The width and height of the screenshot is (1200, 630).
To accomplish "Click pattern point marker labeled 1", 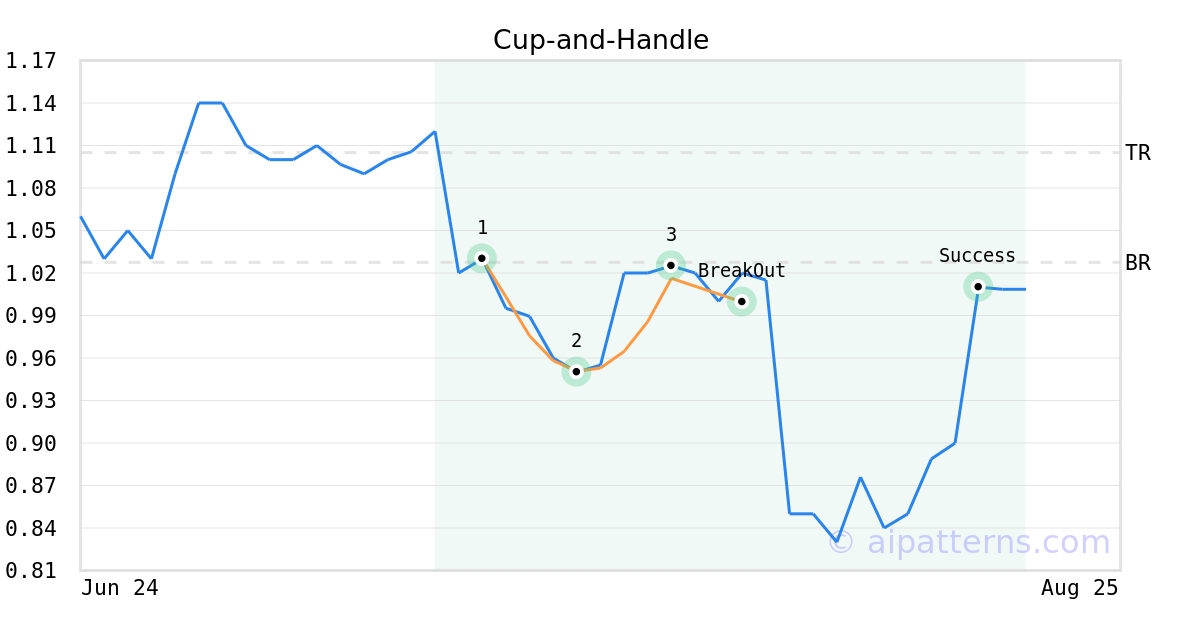I will pos(482,258).
